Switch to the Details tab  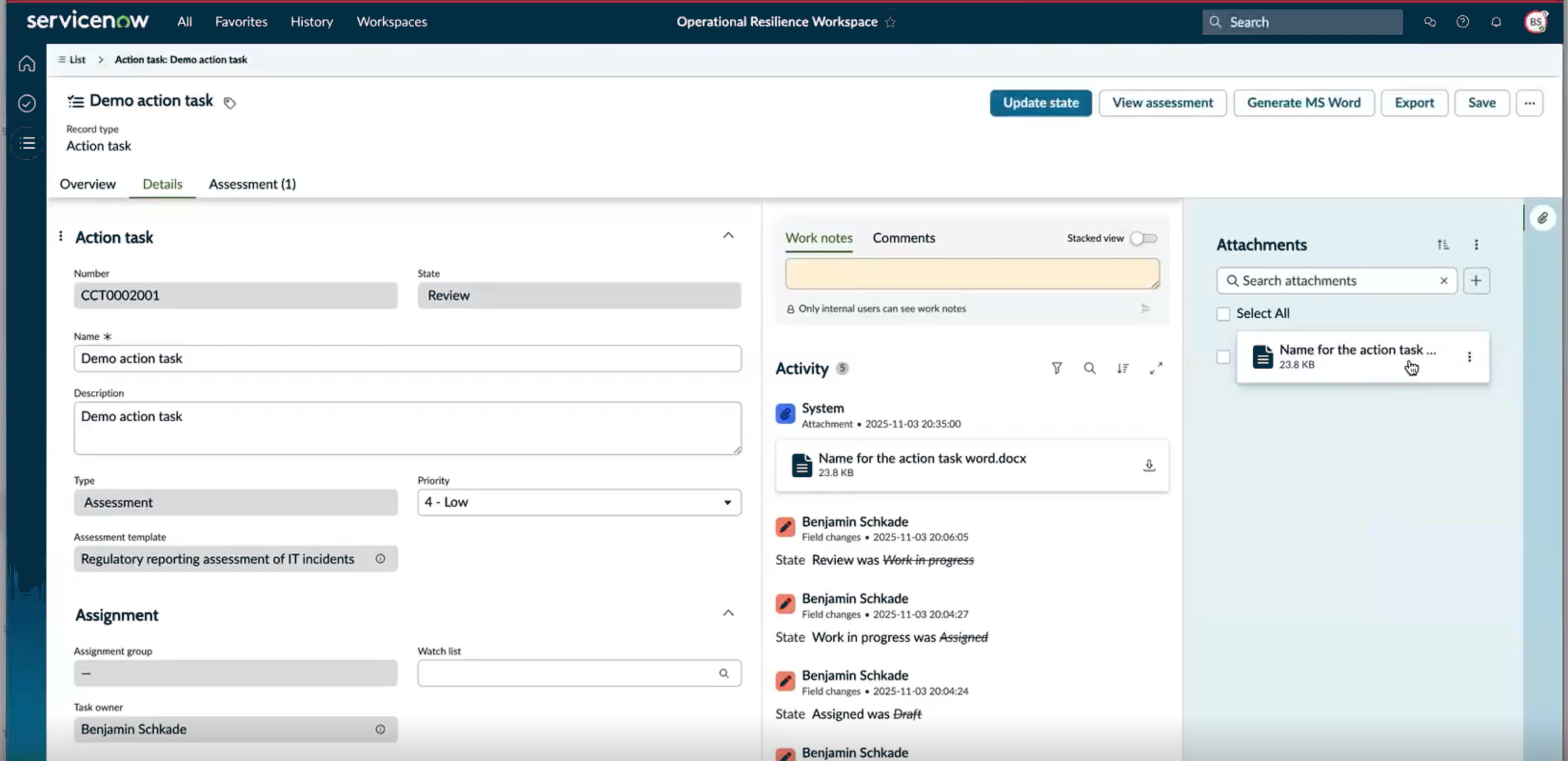click(x=162, y=184)
